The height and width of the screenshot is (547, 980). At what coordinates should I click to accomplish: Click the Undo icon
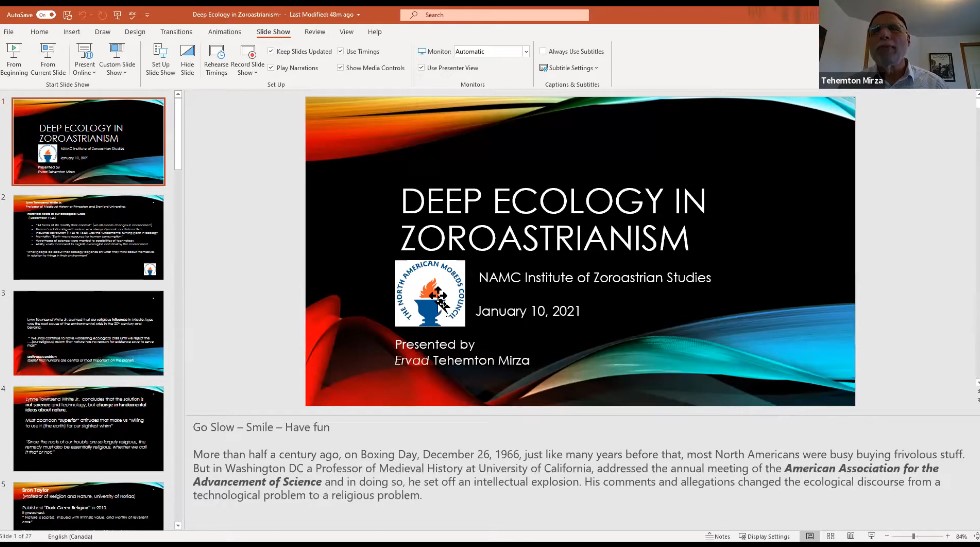pos(83,14)
